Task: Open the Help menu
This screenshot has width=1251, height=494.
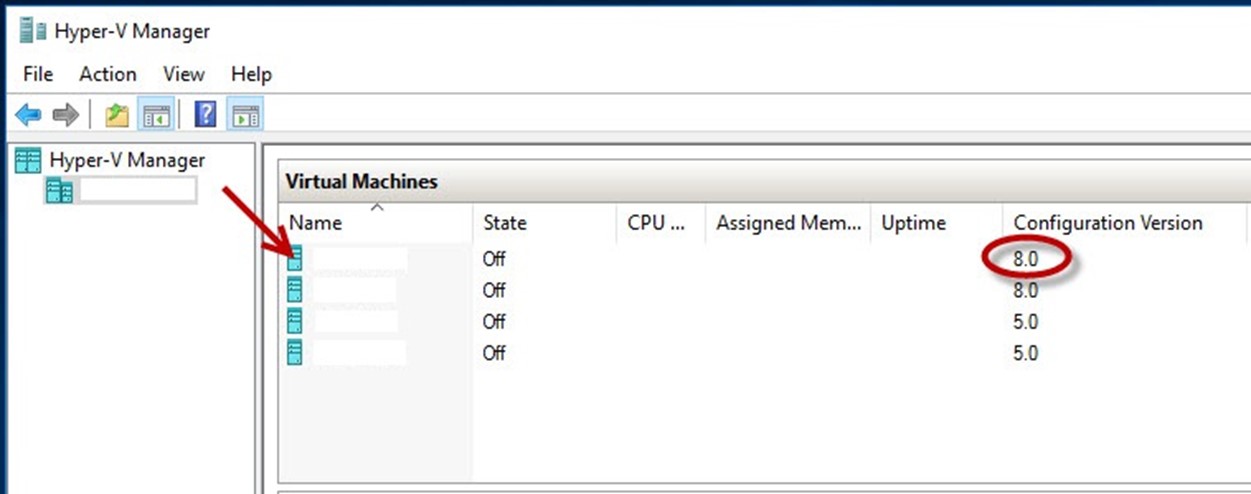Action: pyautogui.click(x=251, y=74)
